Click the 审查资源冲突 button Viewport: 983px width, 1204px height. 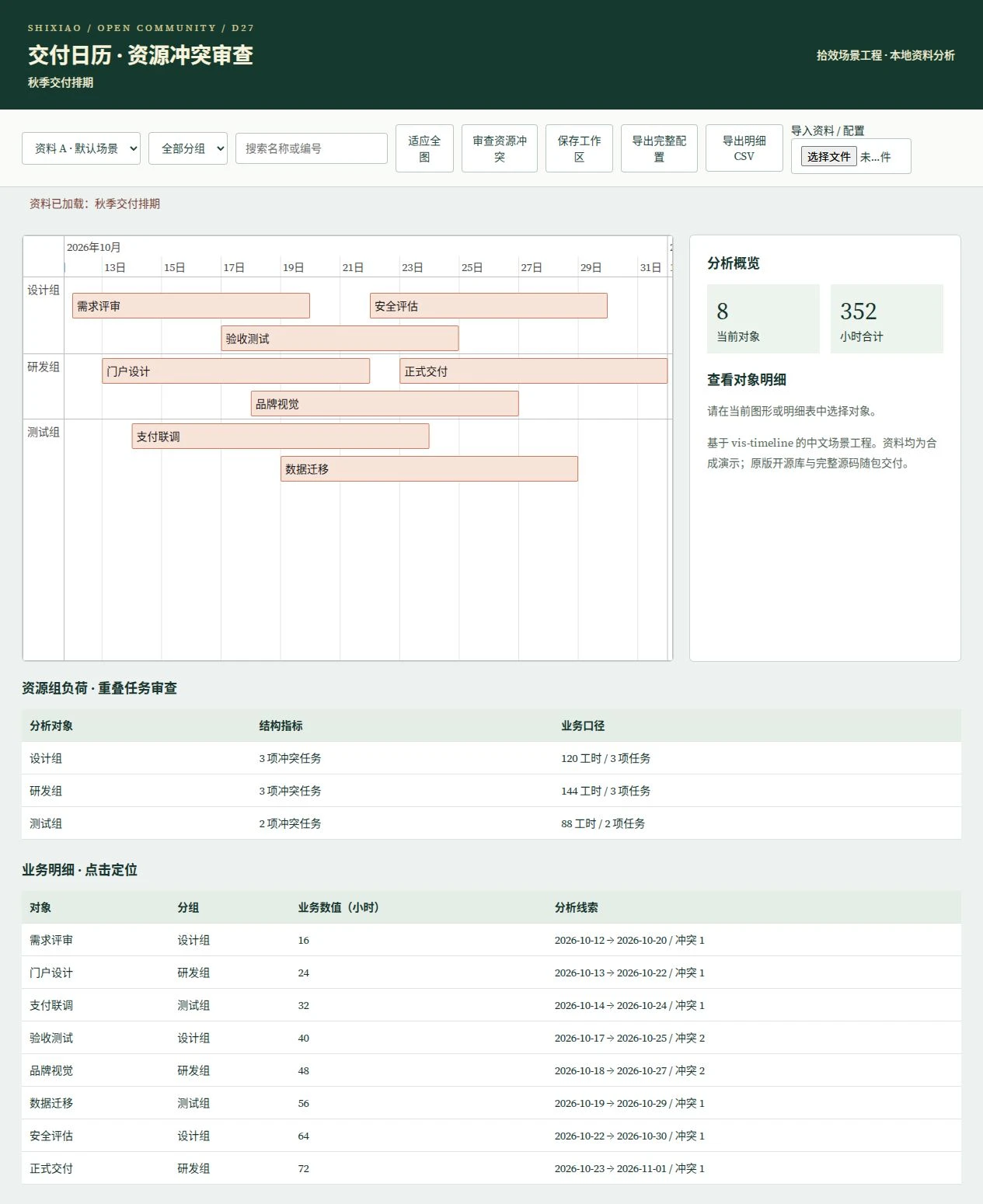tap(500, 148)
